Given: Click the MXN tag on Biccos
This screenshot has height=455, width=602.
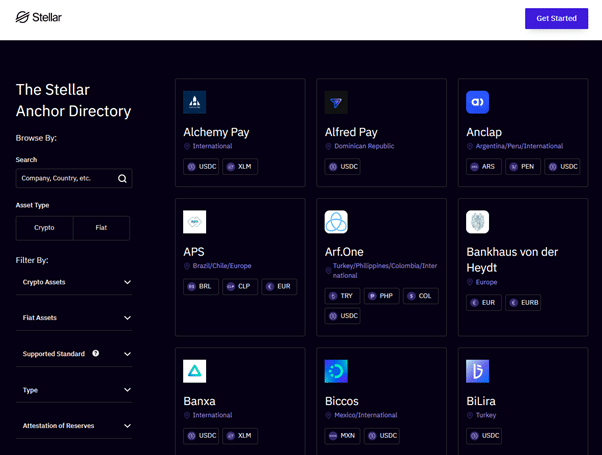Looking at the screenshot, I should (342, 436).
